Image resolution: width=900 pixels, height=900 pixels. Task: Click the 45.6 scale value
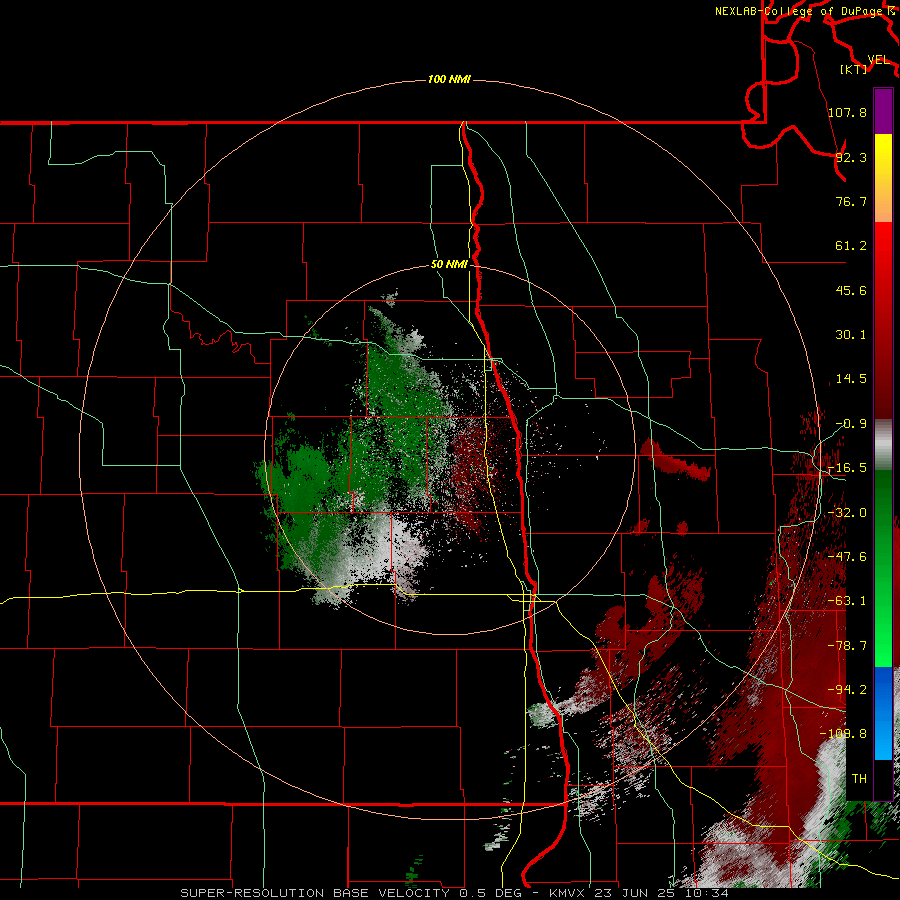point(851,290)
